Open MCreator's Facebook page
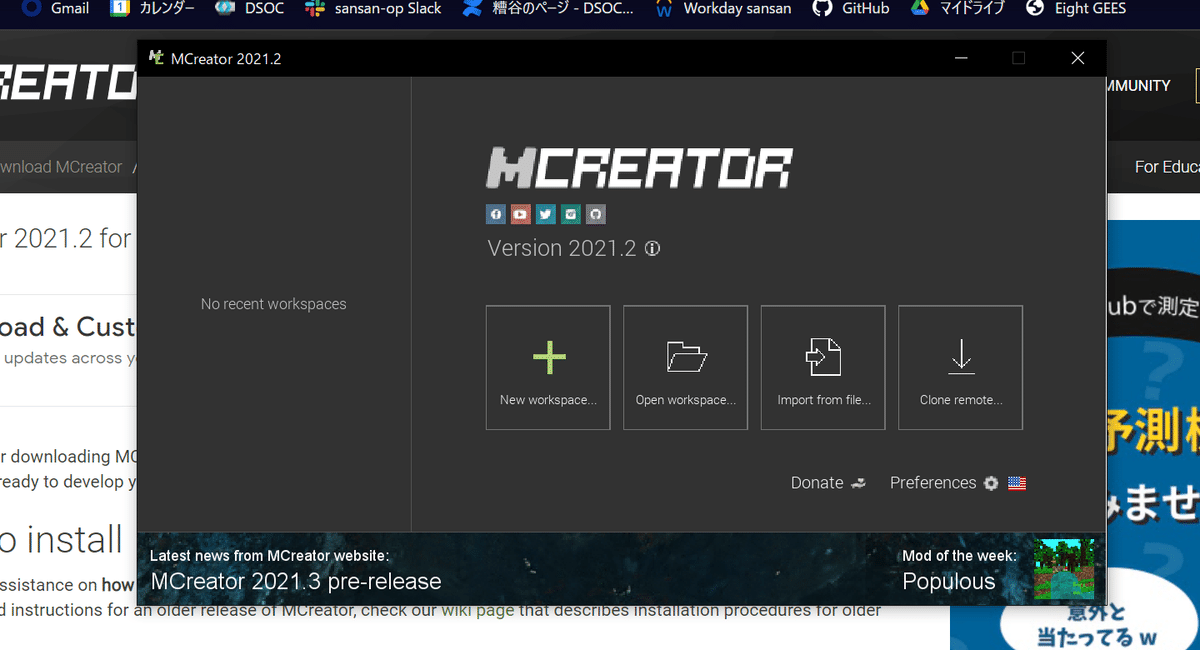 point(495,213)
